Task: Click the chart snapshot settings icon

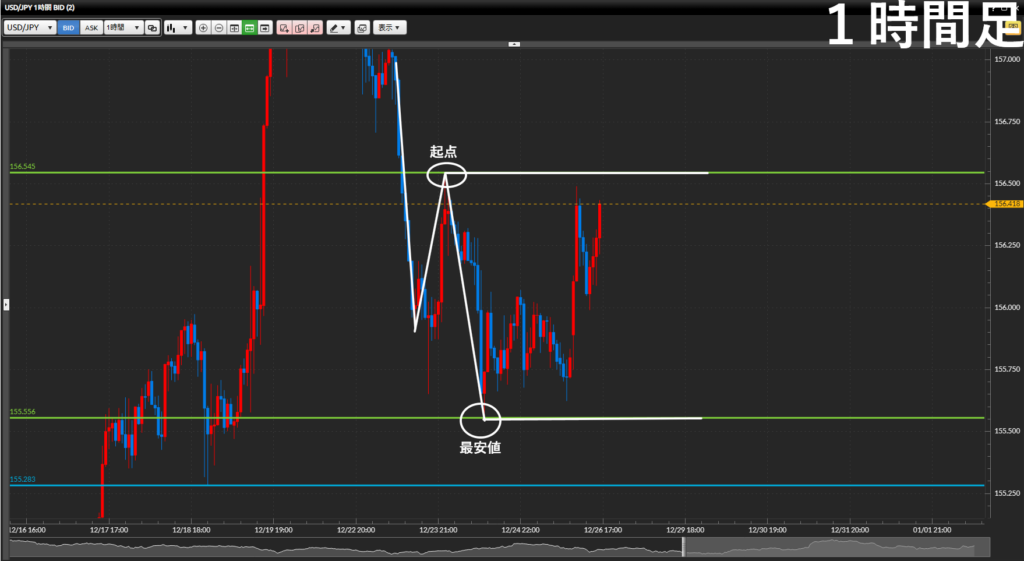Action: [361, 28]
